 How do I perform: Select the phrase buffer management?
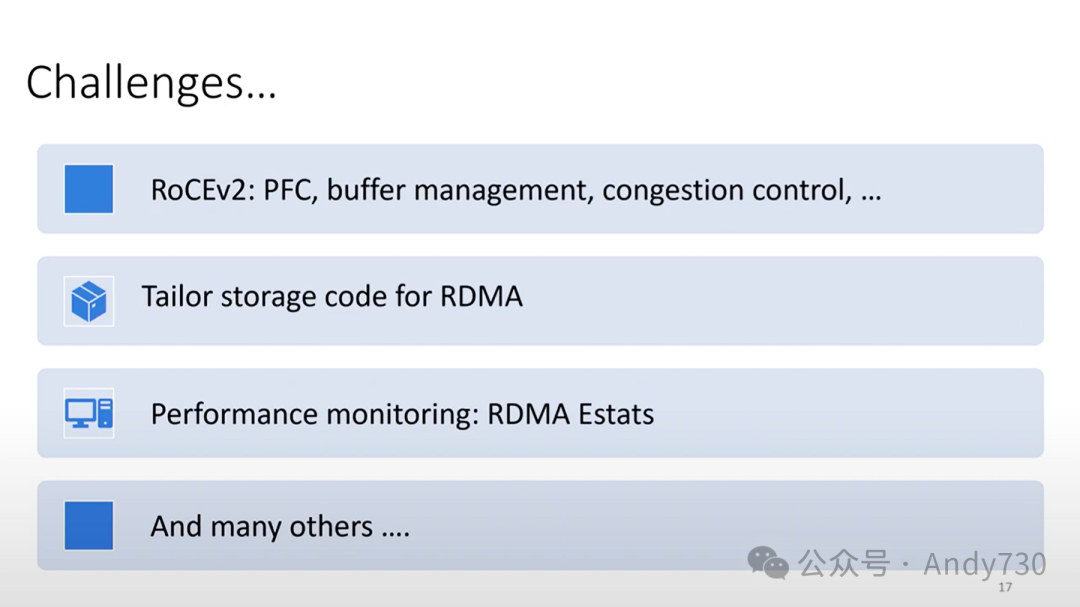[x=459, y=190]
